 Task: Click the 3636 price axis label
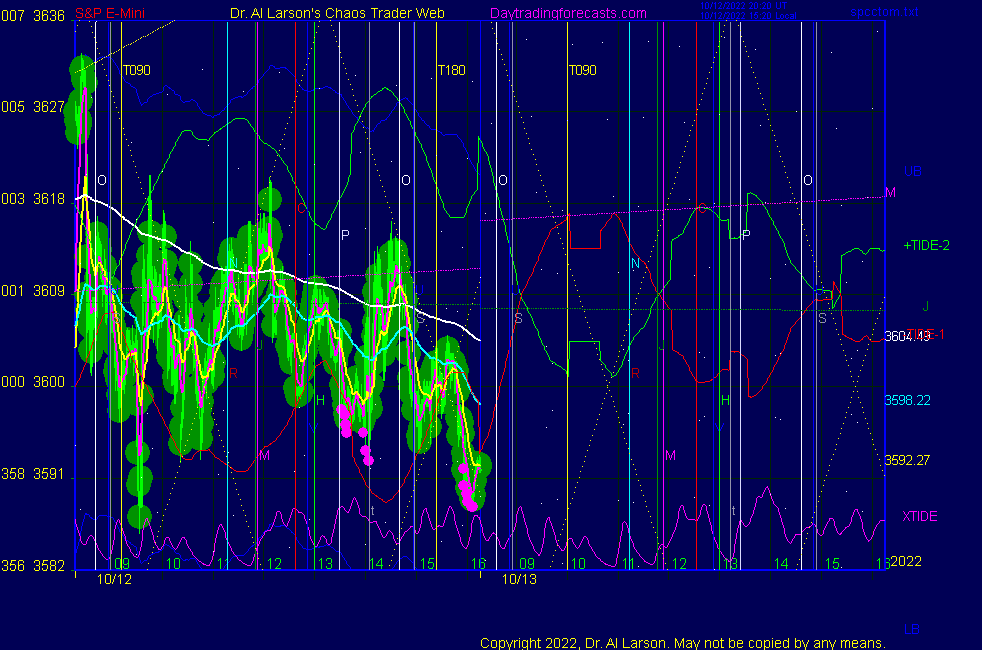pos(48,15)
